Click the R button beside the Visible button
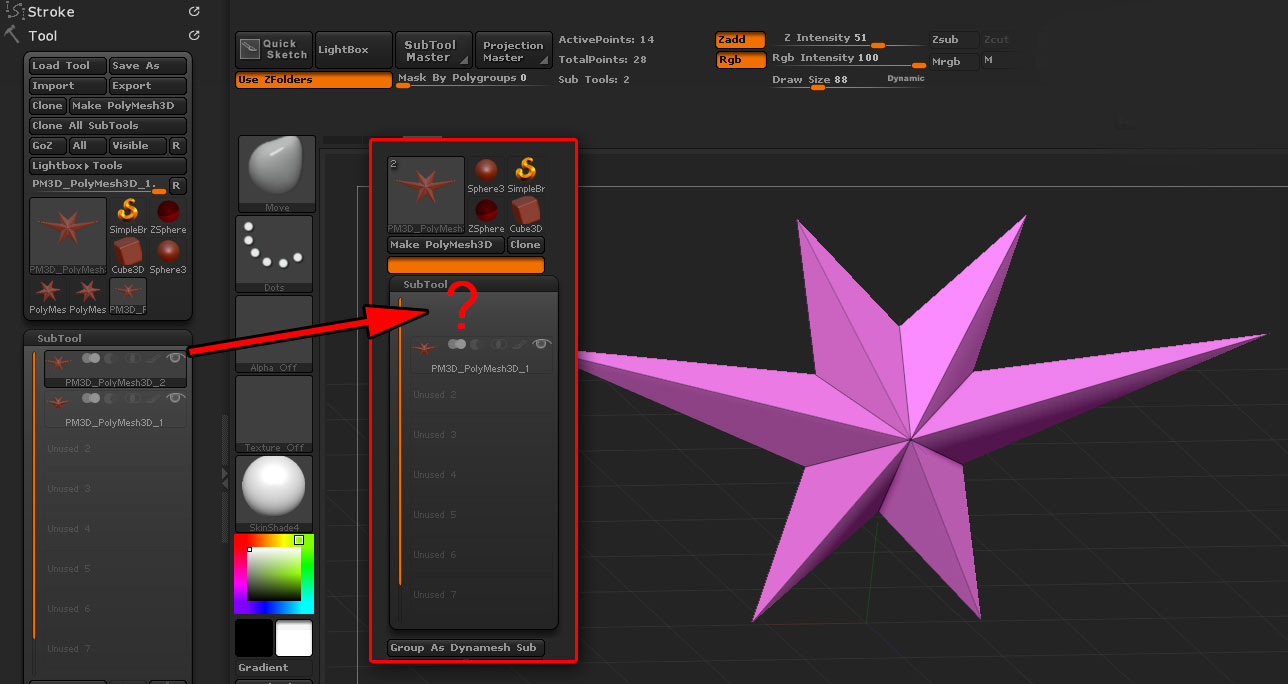This screenshot has height=684, width=1288. click(176, 146)
